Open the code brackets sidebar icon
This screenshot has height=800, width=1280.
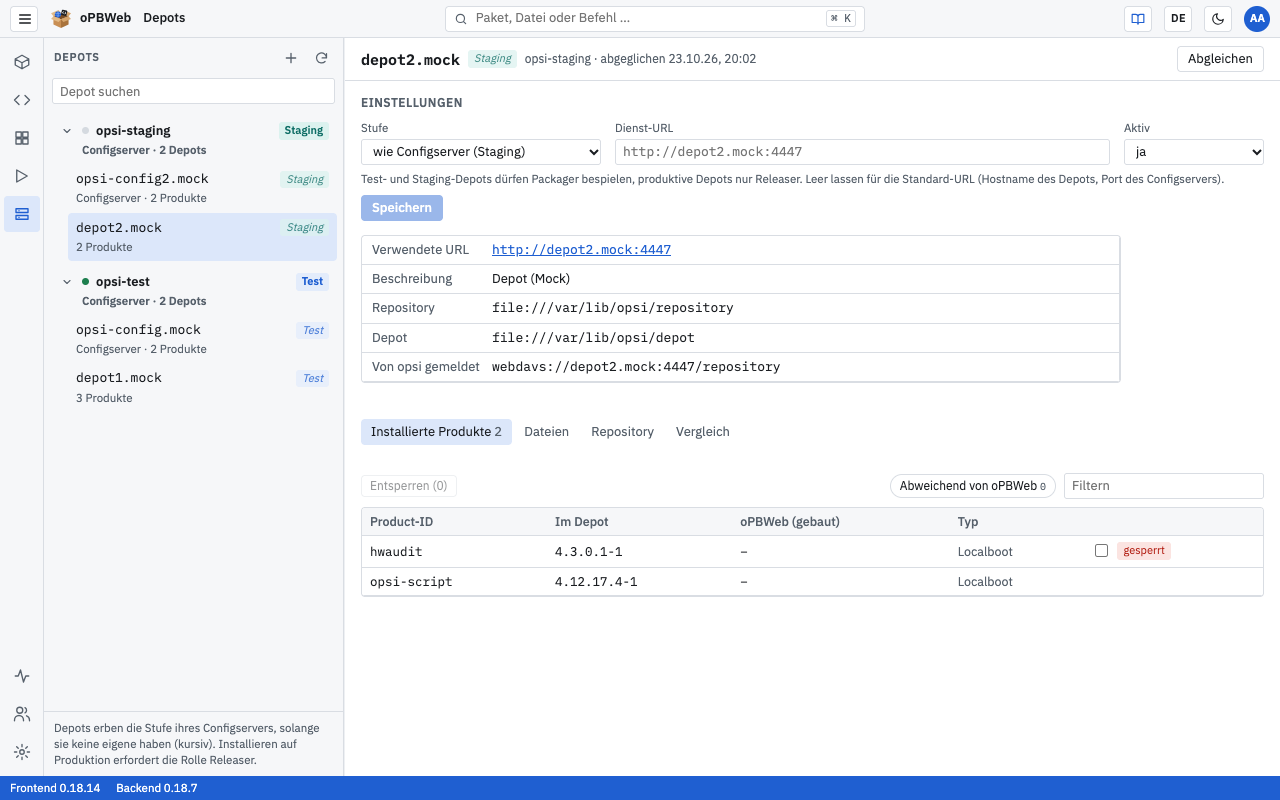pos(22,100)
